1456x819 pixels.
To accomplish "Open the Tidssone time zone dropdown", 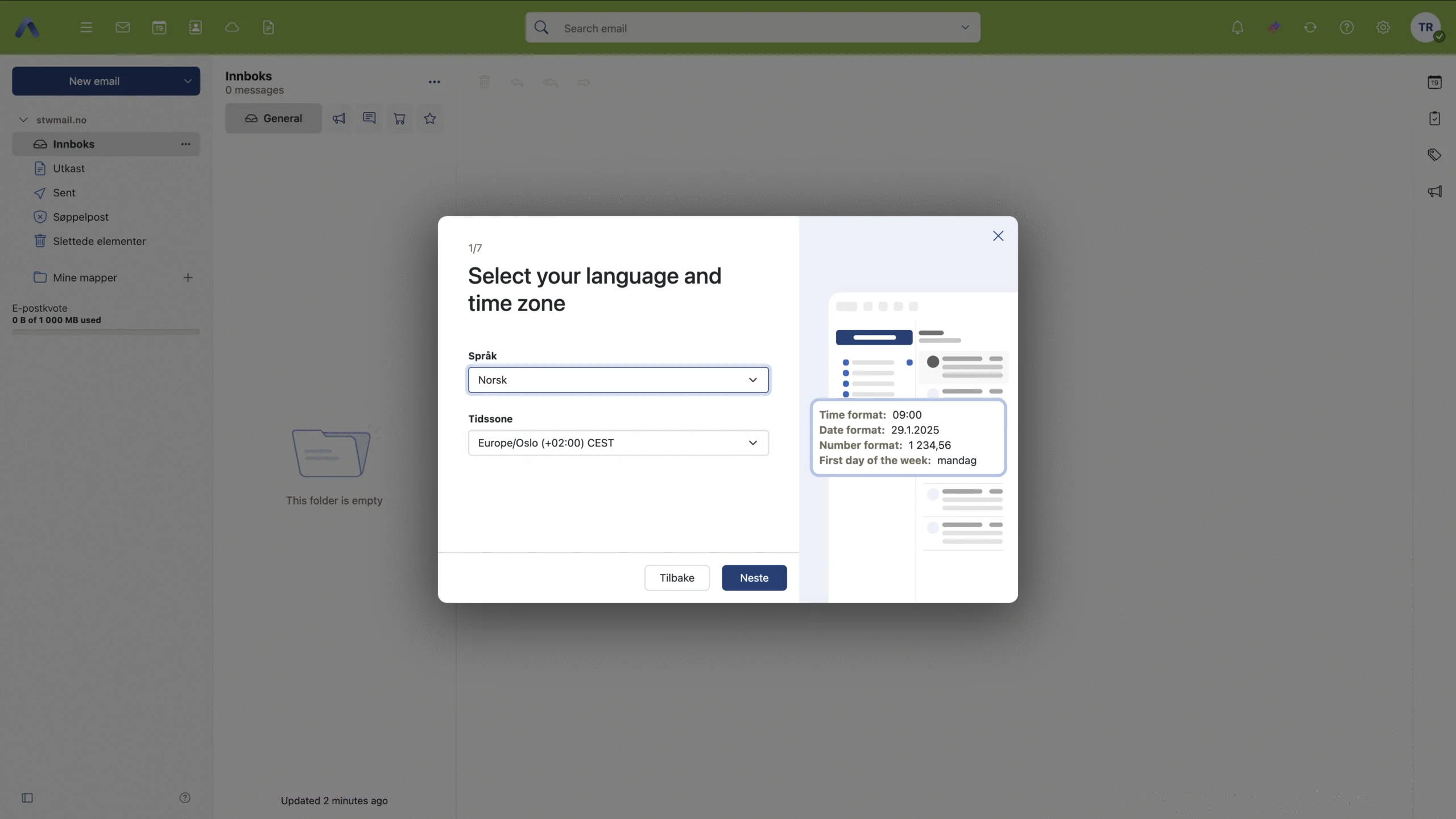I will 618,443.
